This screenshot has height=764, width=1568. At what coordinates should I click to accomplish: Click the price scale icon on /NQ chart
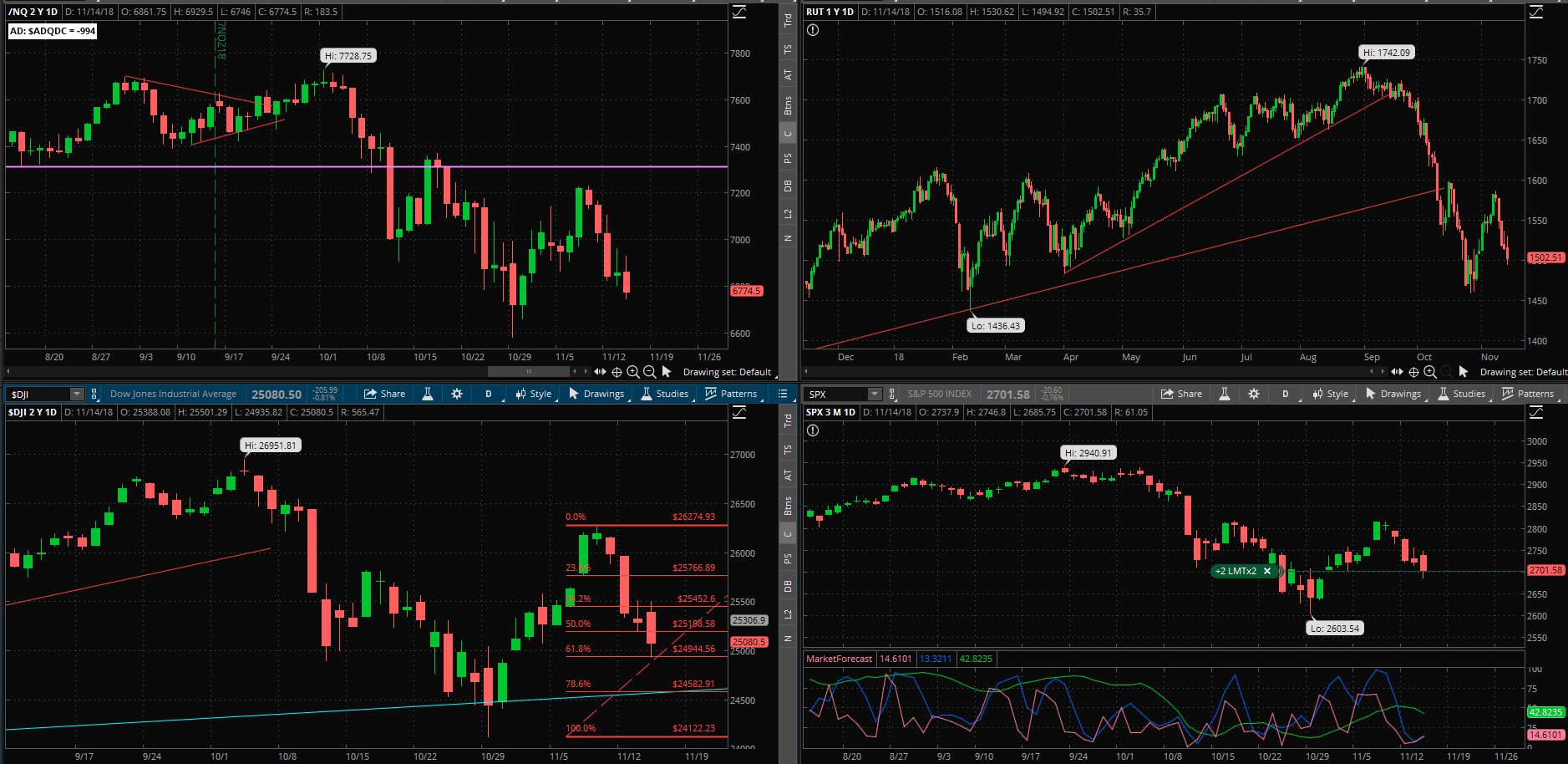(x=739, y=12)
